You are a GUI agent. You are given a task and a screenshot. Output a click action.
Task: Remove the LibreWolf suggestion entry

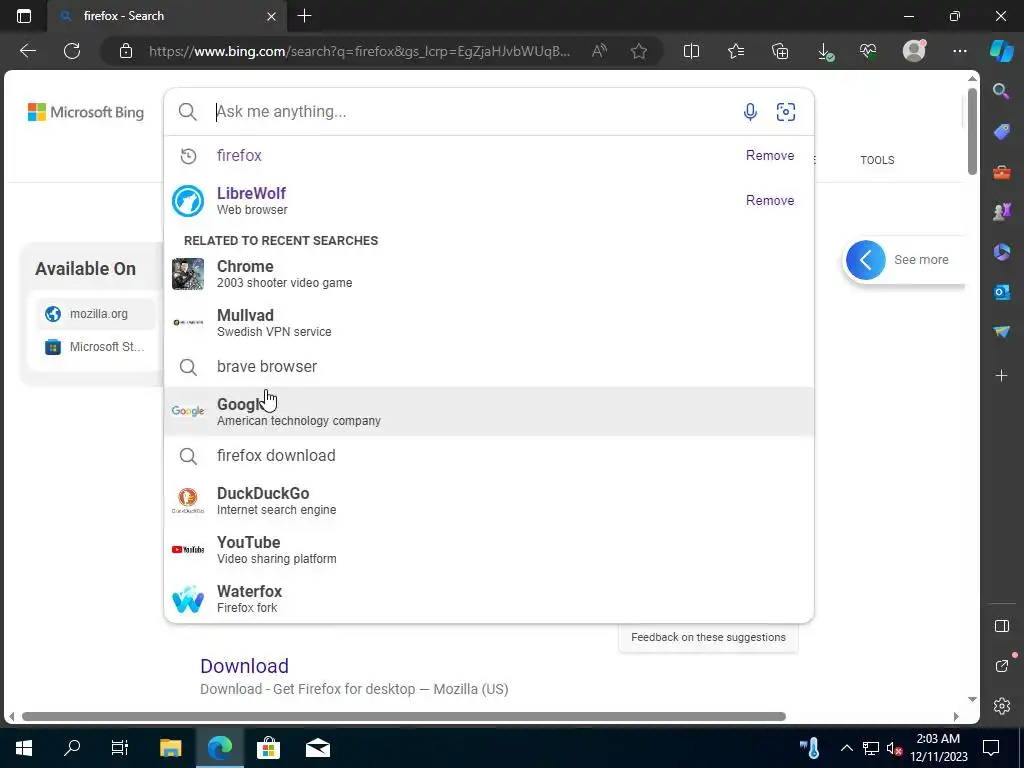[x=770, y=200]
